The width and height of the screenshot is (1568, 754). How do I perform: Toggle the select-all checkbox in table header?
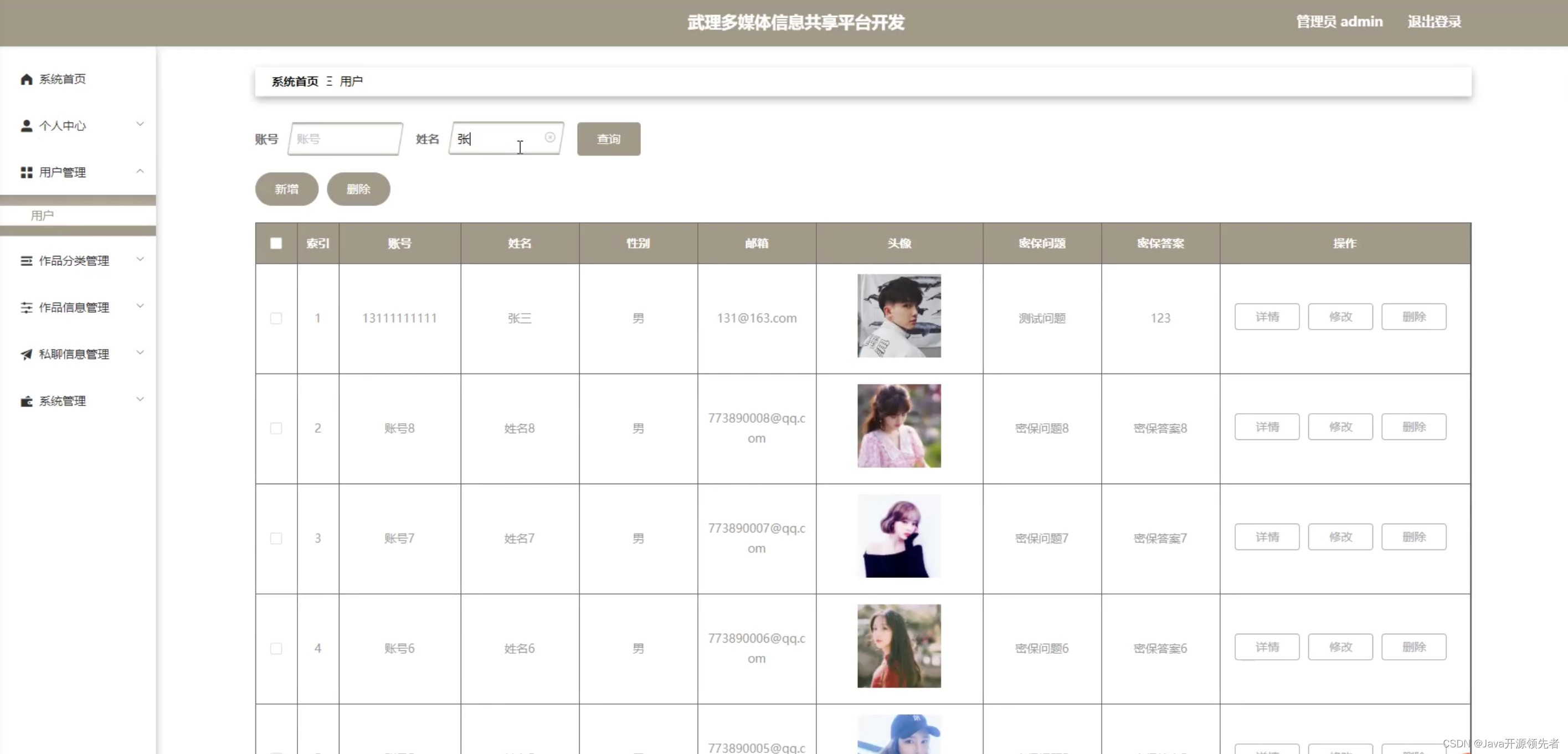[276, 244]
